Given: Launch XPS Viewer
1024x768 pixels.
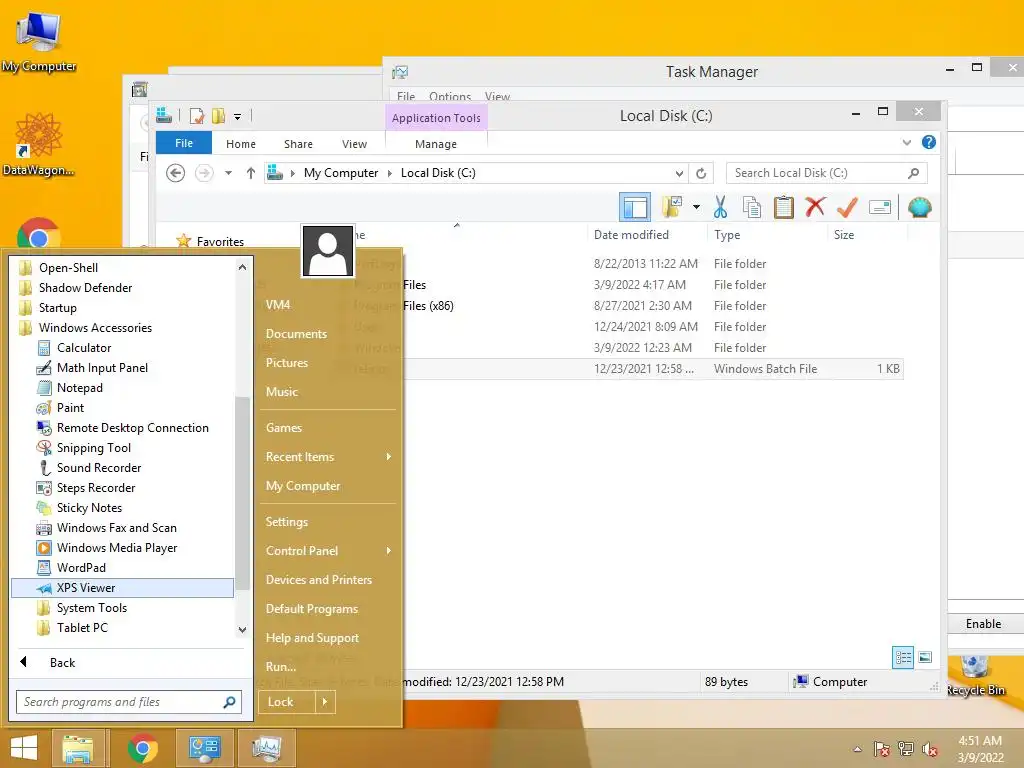Looking at the screenshot, I should coord(122,588).
